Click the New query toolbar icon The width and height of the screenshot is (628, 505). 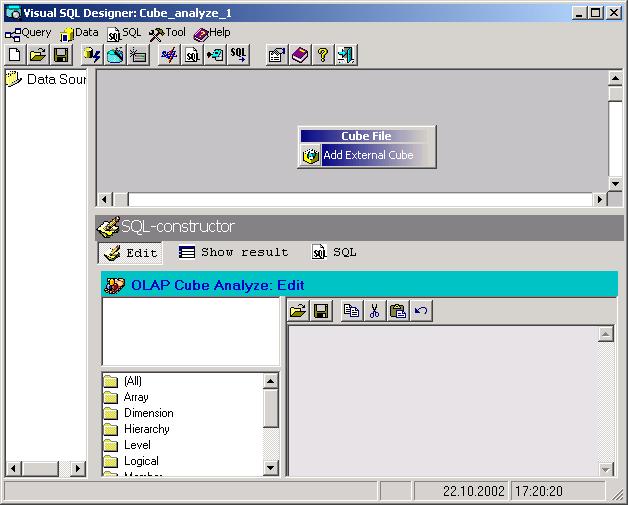[14, 55]
